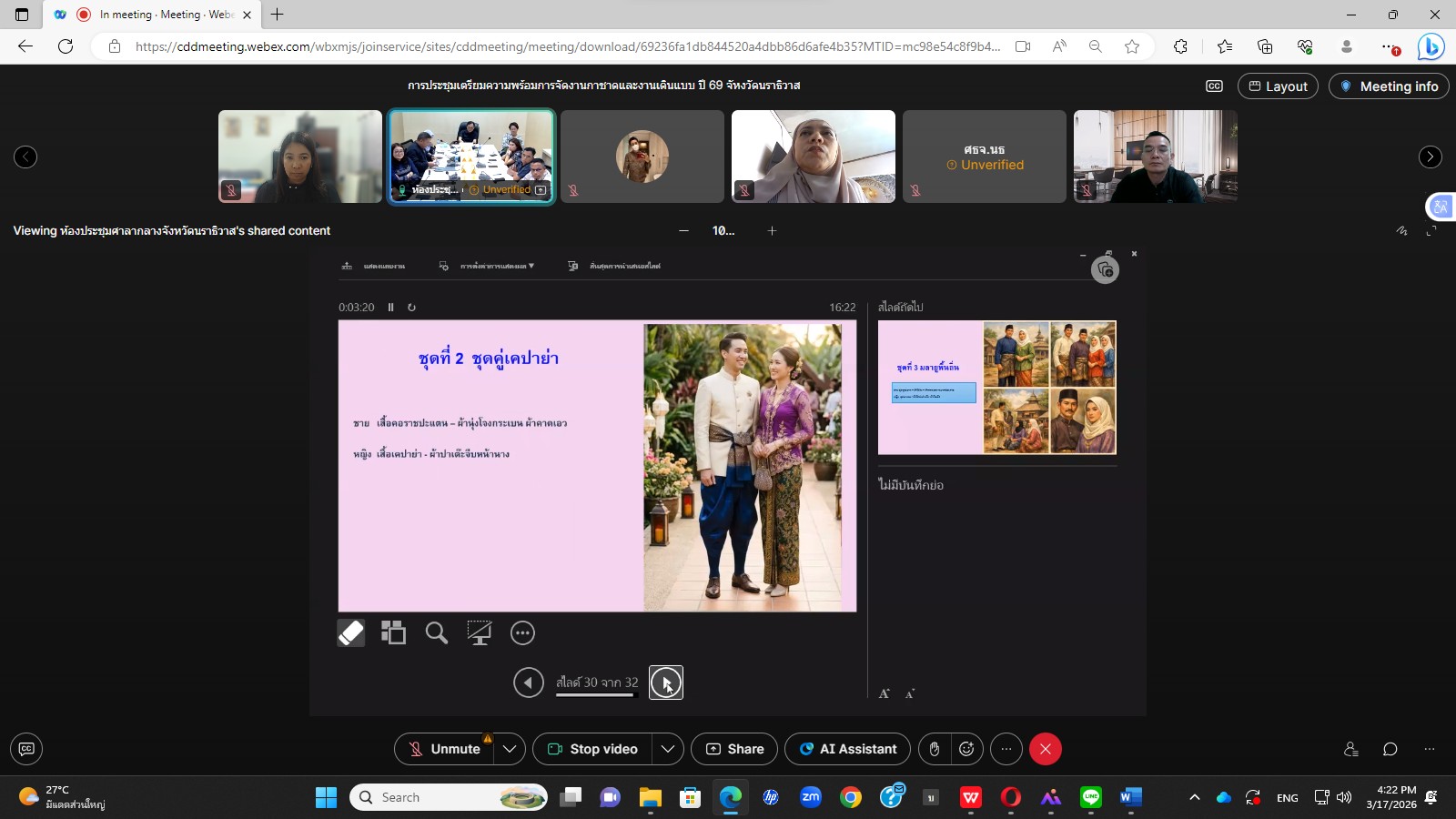Screen dimensions: 1456x819
Task: Toggle CC captions icon near Layout
Action: 1214,86
